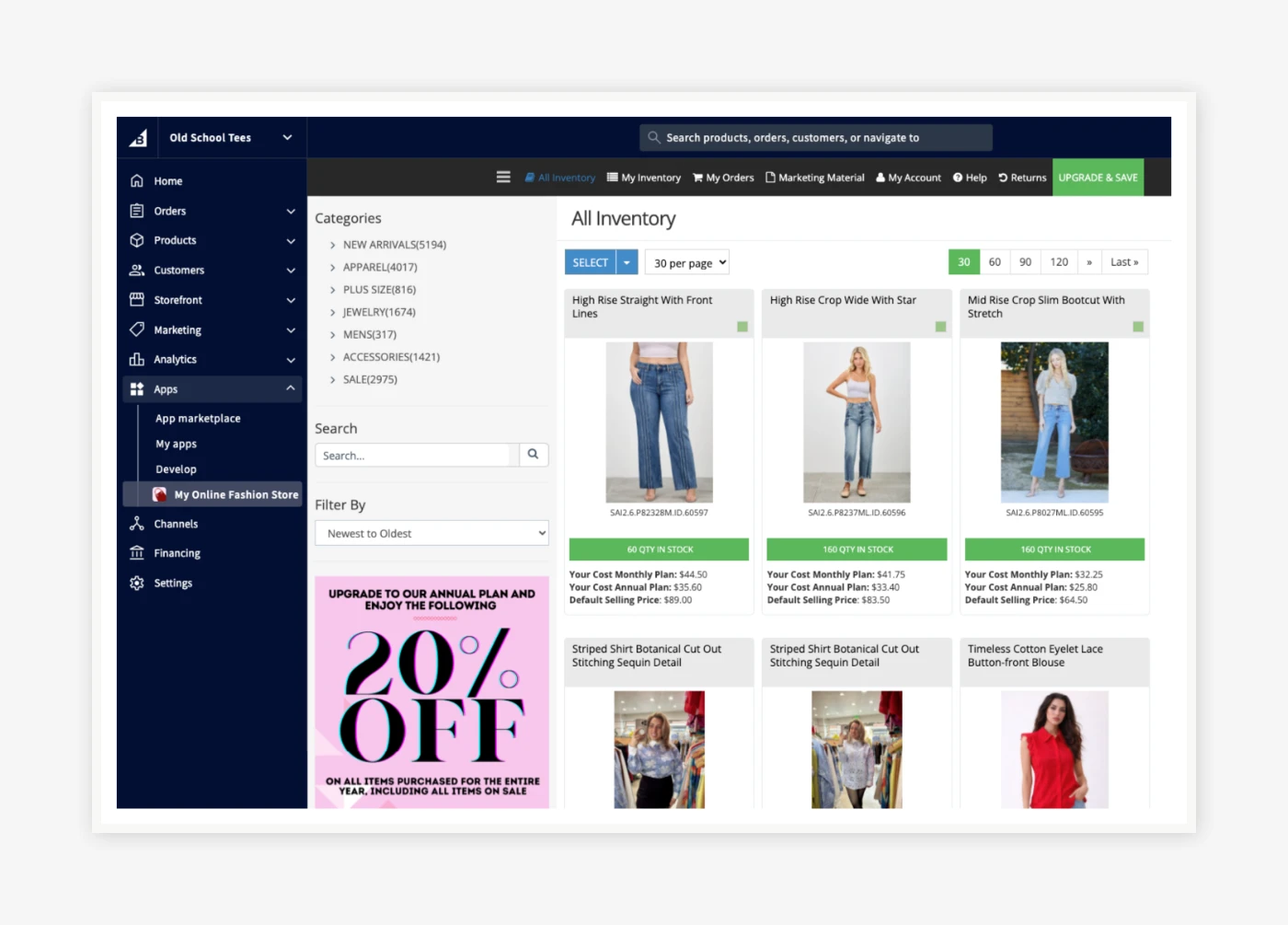Expand the Customers sidebar chevron
The height and width of the screenshot is (925, 1288).
pyautogui.click(x=291, y=271)
